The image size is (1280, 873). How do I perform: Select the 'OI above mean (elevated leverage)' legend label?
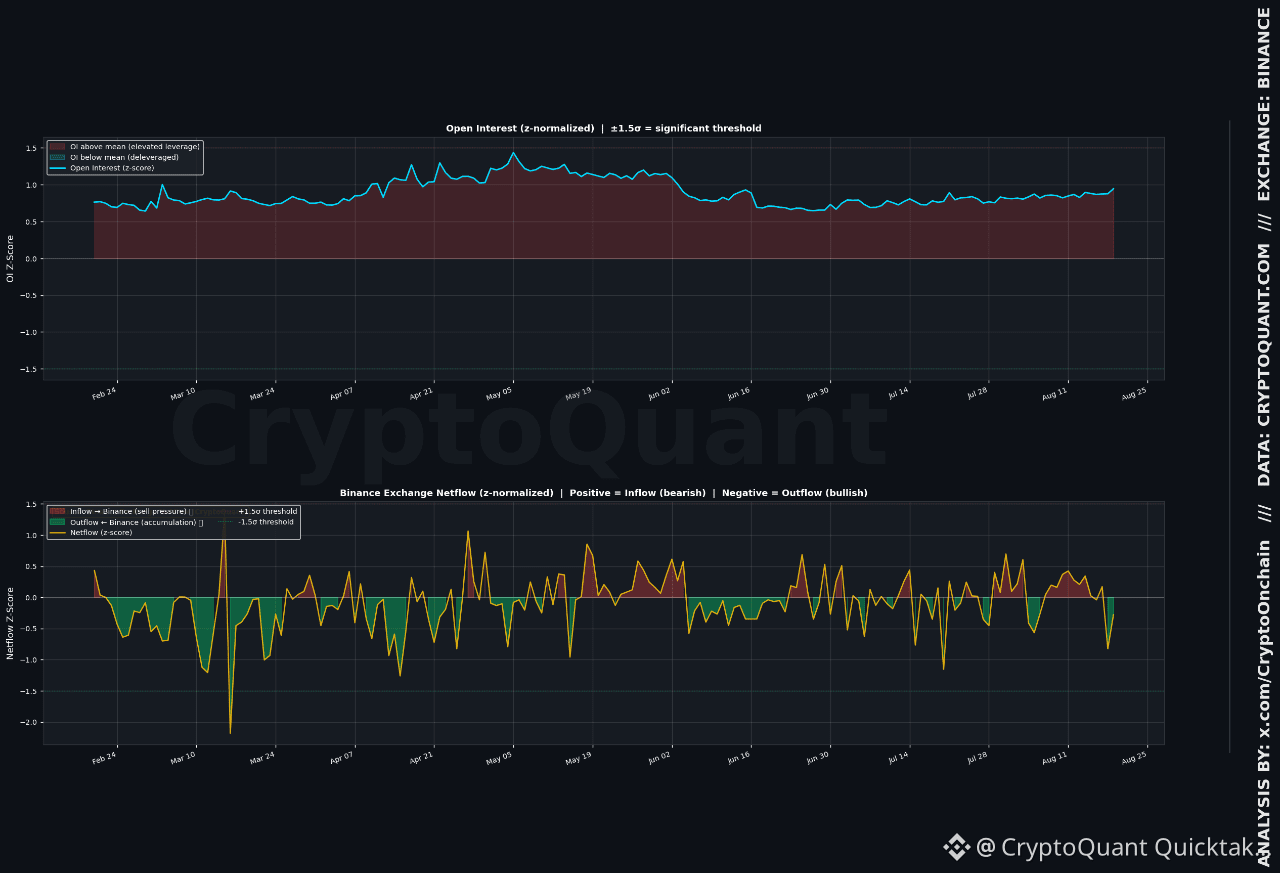pos(135,147)
